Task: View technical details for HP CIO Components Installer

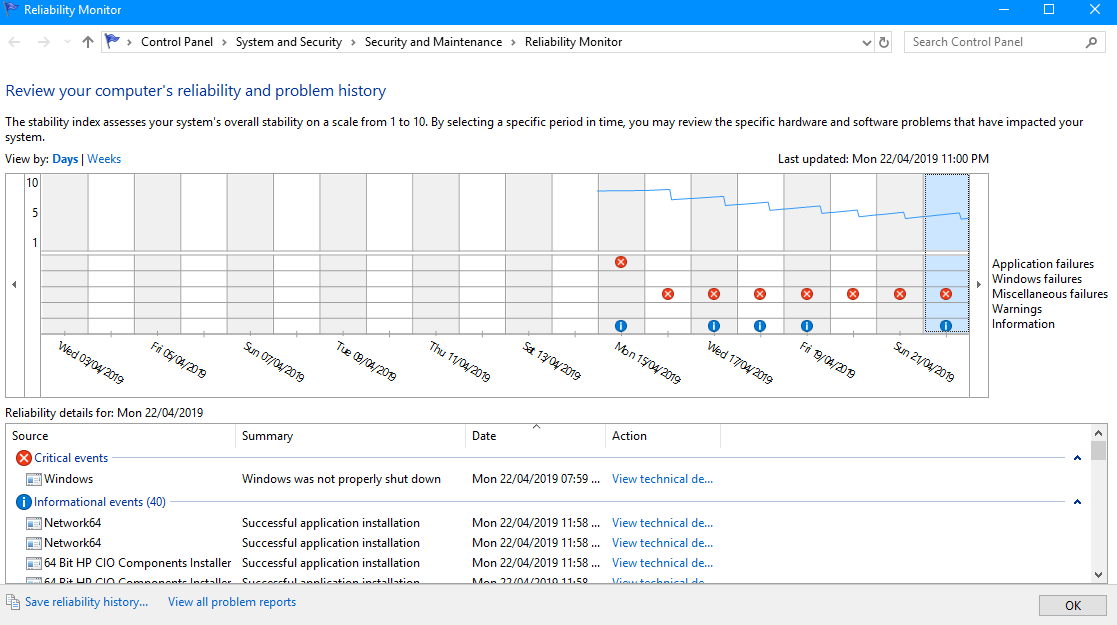Action: 663,563
